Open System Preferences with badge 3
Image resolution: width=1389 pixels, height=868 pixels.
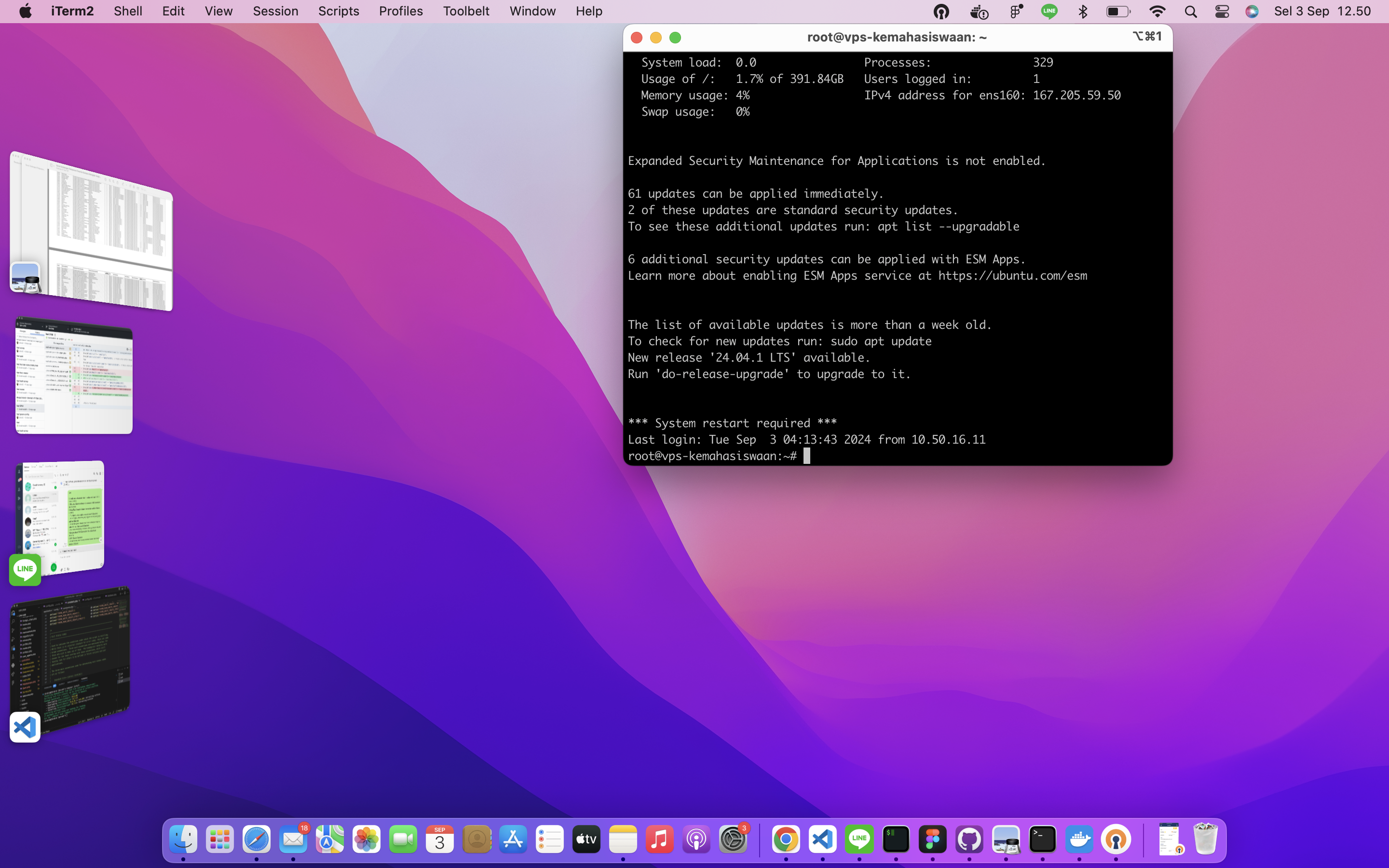733,839
